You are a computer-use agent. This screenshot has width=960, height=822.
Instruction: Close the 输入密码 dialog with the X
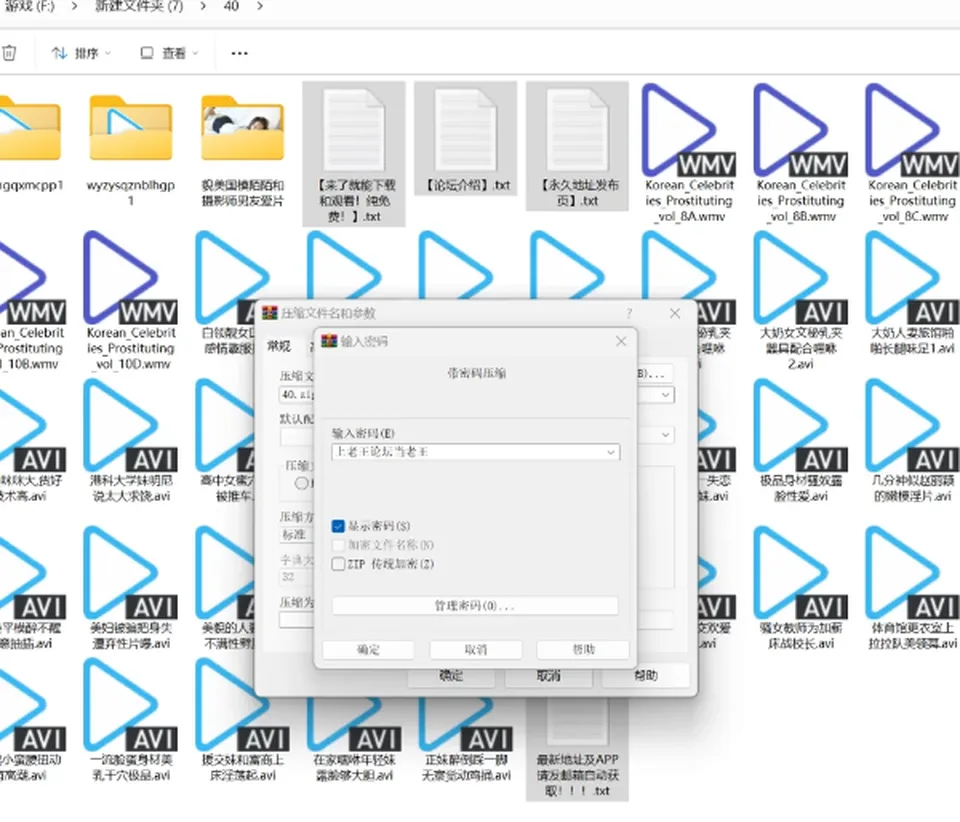coord(621,341)
